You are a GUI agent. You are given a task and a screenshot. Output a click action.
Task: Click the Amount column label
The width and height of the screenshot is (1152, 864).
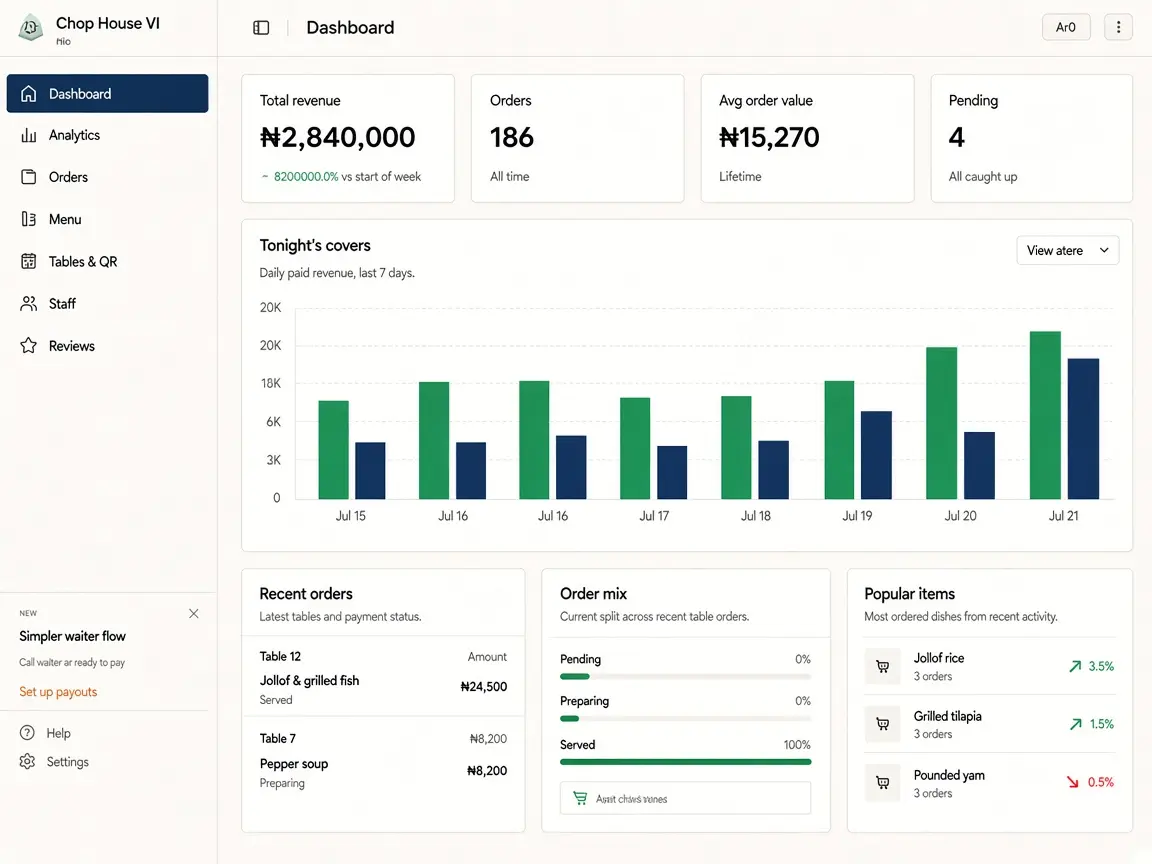[x=487, y=657]
